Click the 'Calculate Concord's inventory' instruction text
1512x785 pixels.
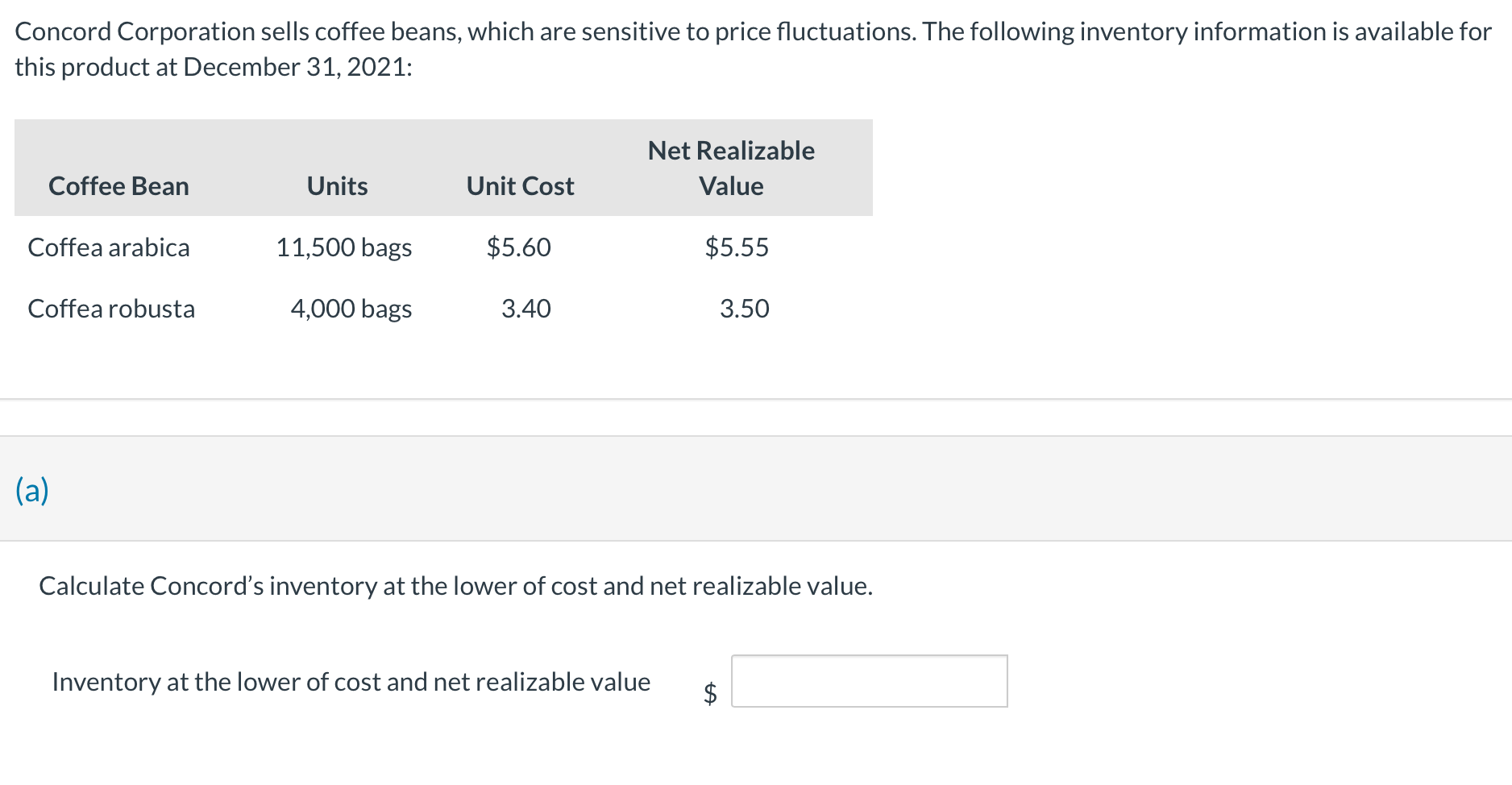tap(455, 586)
